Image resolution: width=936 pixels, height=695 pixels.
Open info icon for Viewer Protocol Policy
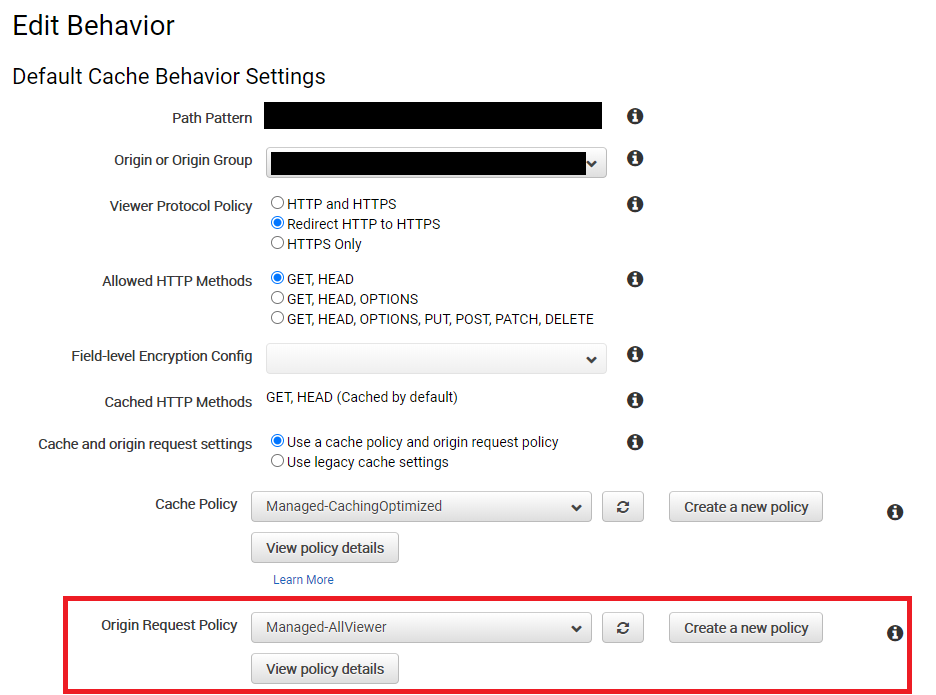tap(635, 204)
